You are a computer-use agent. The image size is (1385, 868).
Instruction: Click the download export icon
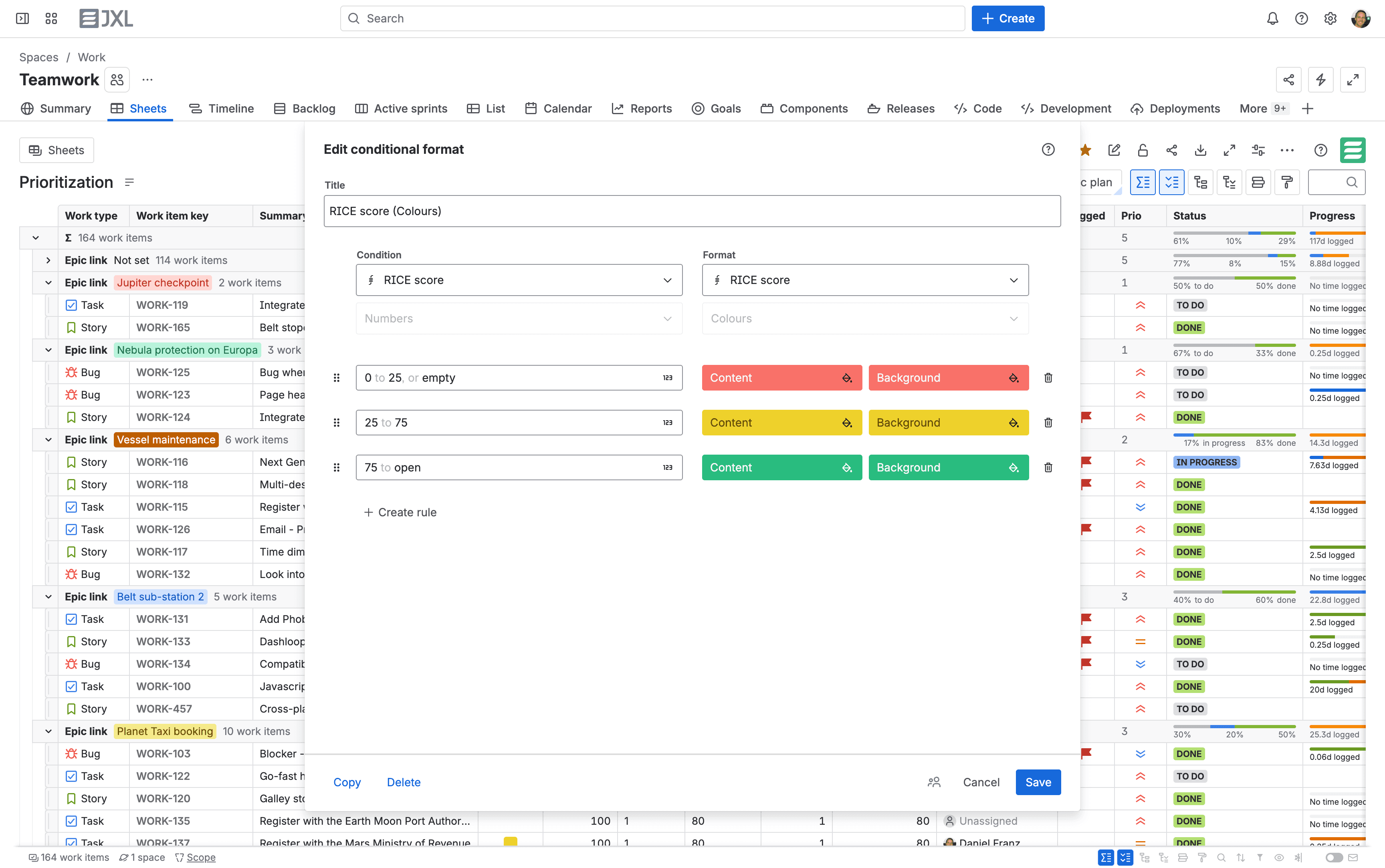[x=1200, y=150]
